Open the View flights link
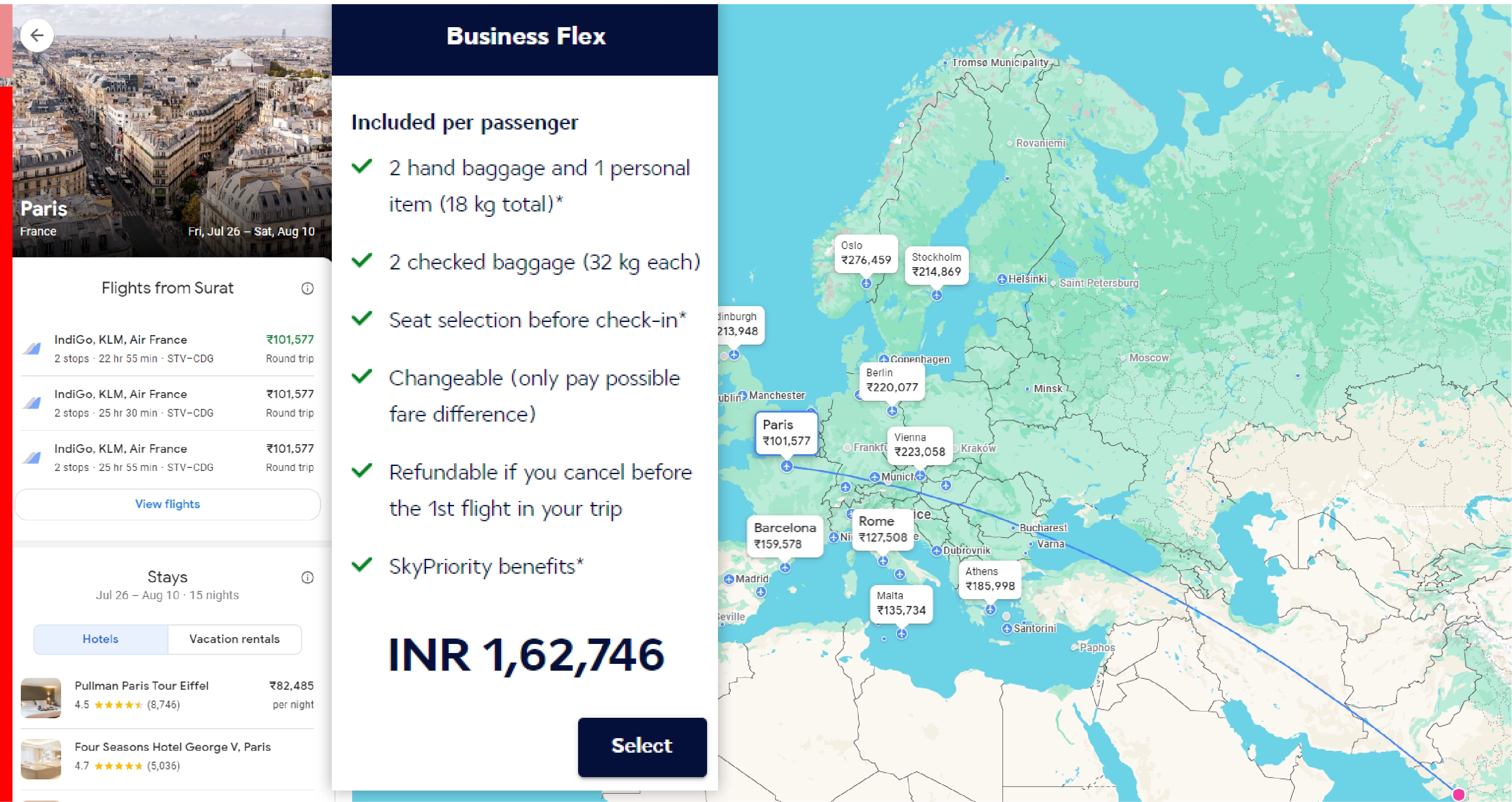The image size is (1512, 802). coord(167,504)
